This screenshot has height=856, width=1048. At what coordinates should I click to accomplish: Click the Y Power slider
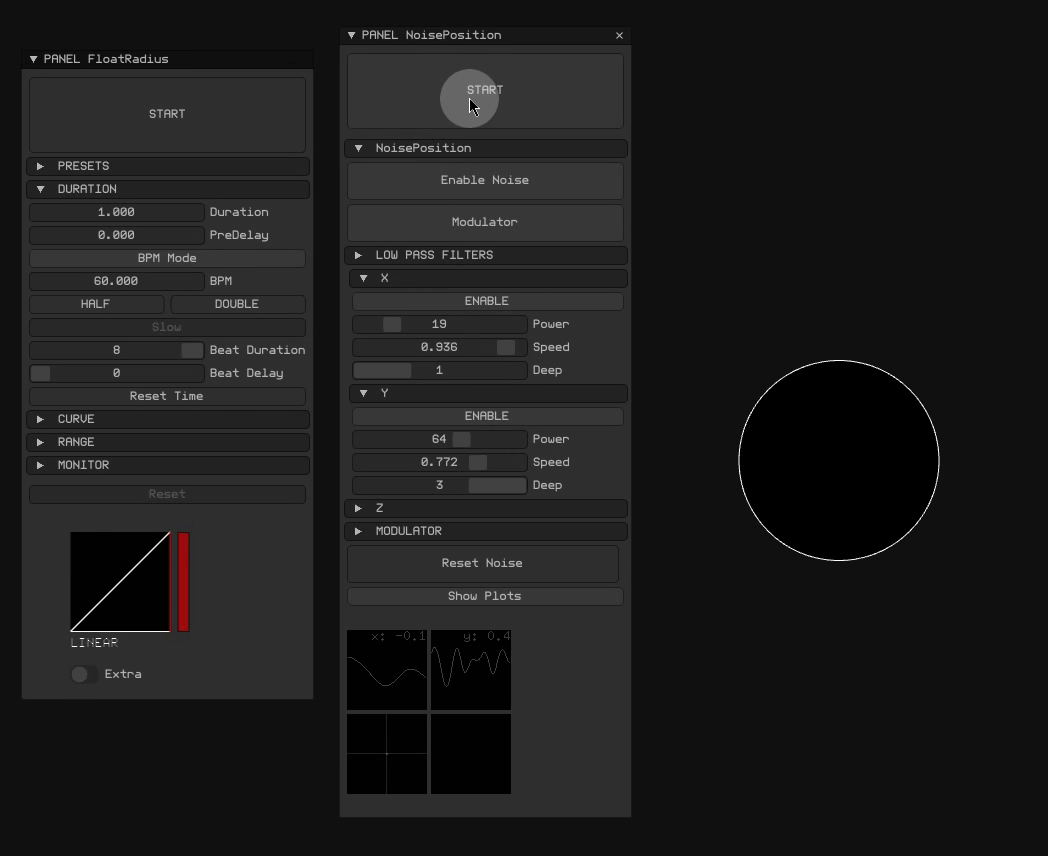click(x=439, y=439)
